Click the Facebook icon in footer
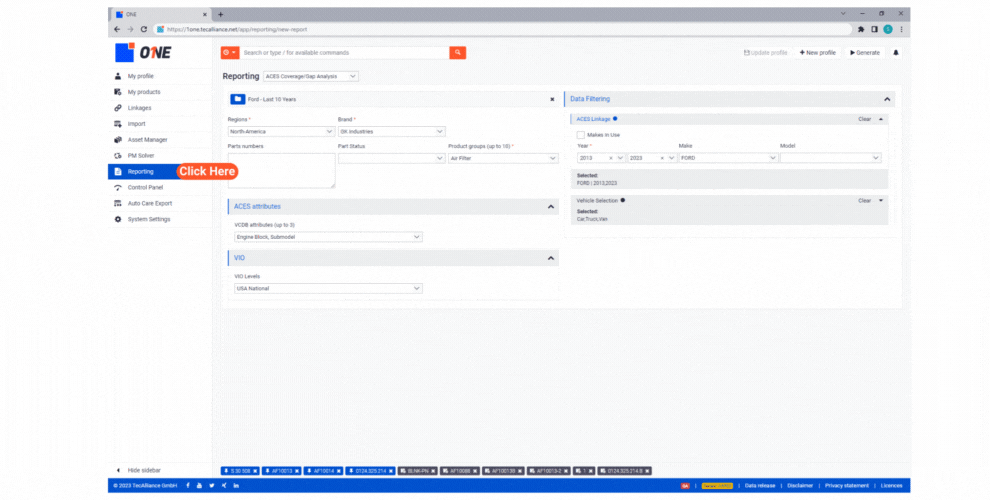Viewport: 990px width, 500px height. click(x=187, y=486)
